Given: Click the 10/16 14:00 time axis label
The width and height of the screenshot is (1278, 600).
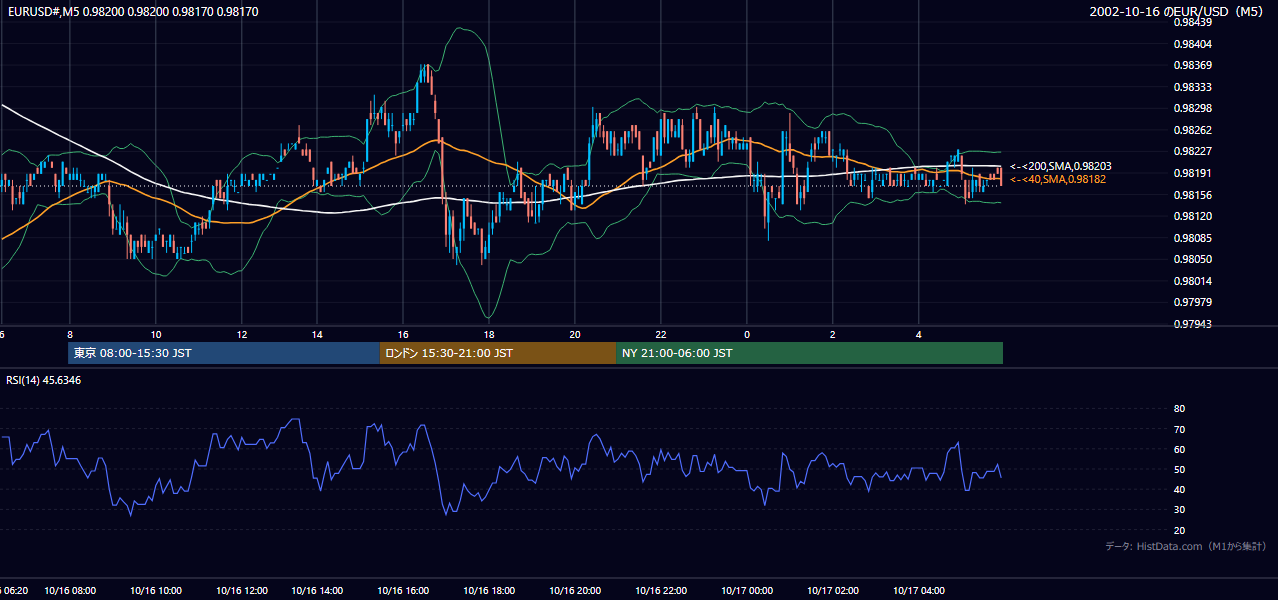Looking at the screenshot, I should tap(316, 591).
